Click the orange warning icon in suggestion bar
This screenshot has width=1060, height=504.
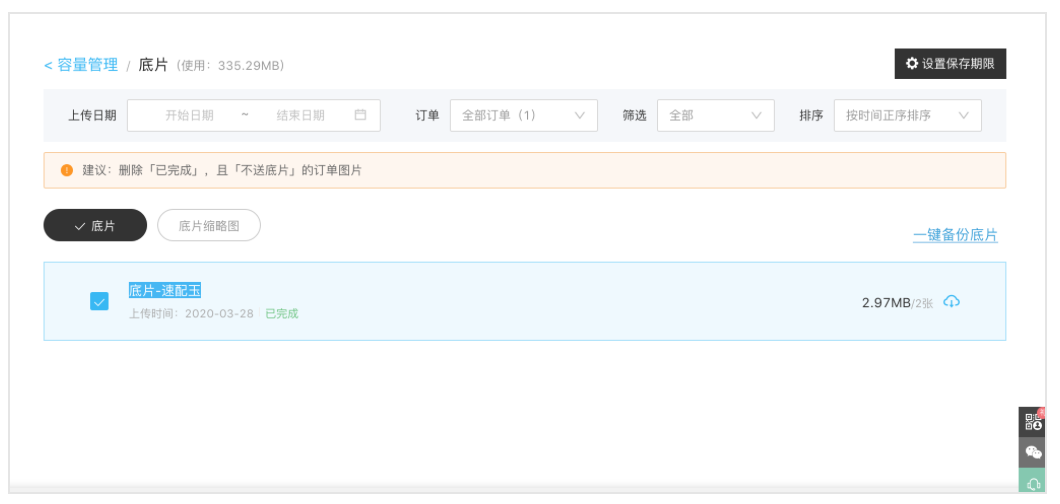coord(67,171)
